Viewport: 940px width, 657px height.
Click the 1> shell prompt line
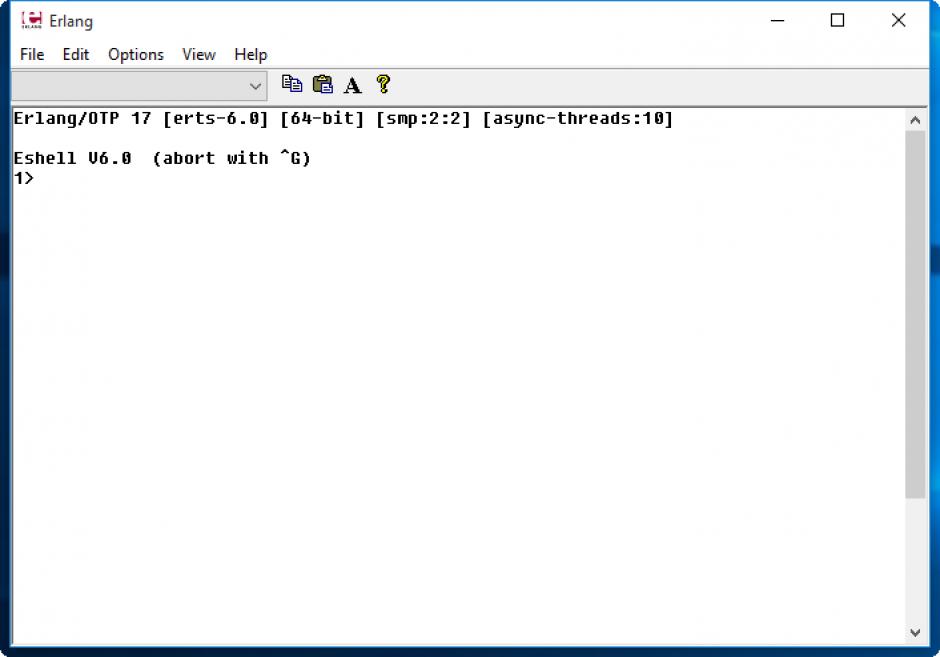click(x=24, y=178)
